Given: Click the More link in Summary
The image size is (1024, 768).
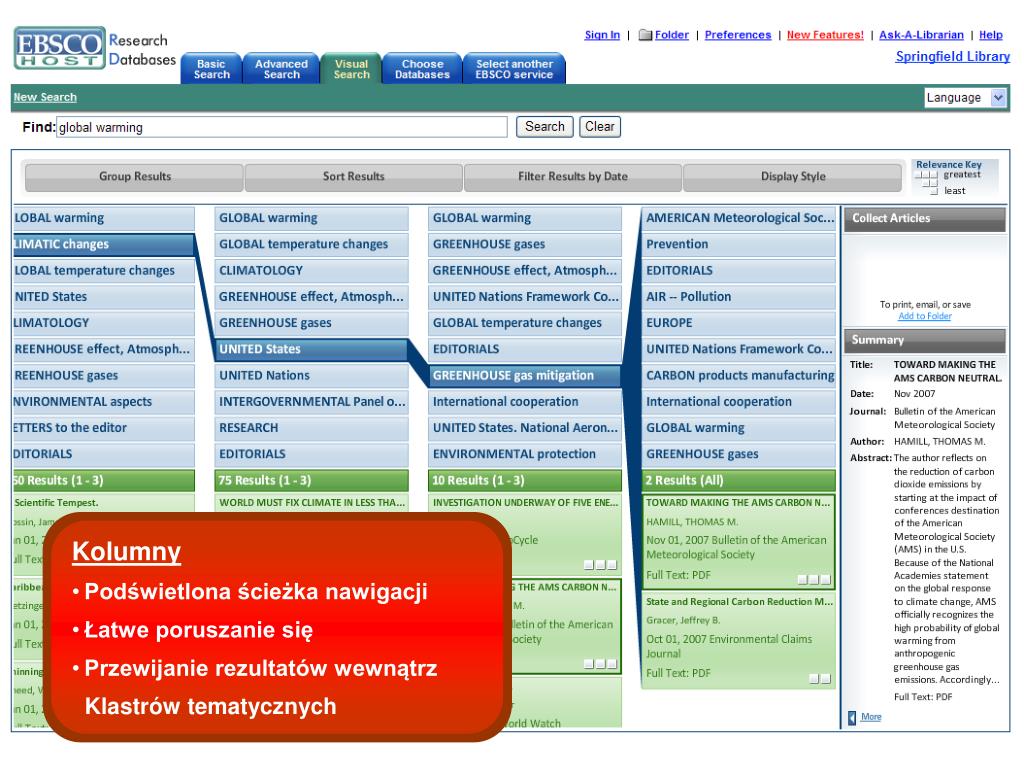Looking at the screenshot, I should click(871, 717).
